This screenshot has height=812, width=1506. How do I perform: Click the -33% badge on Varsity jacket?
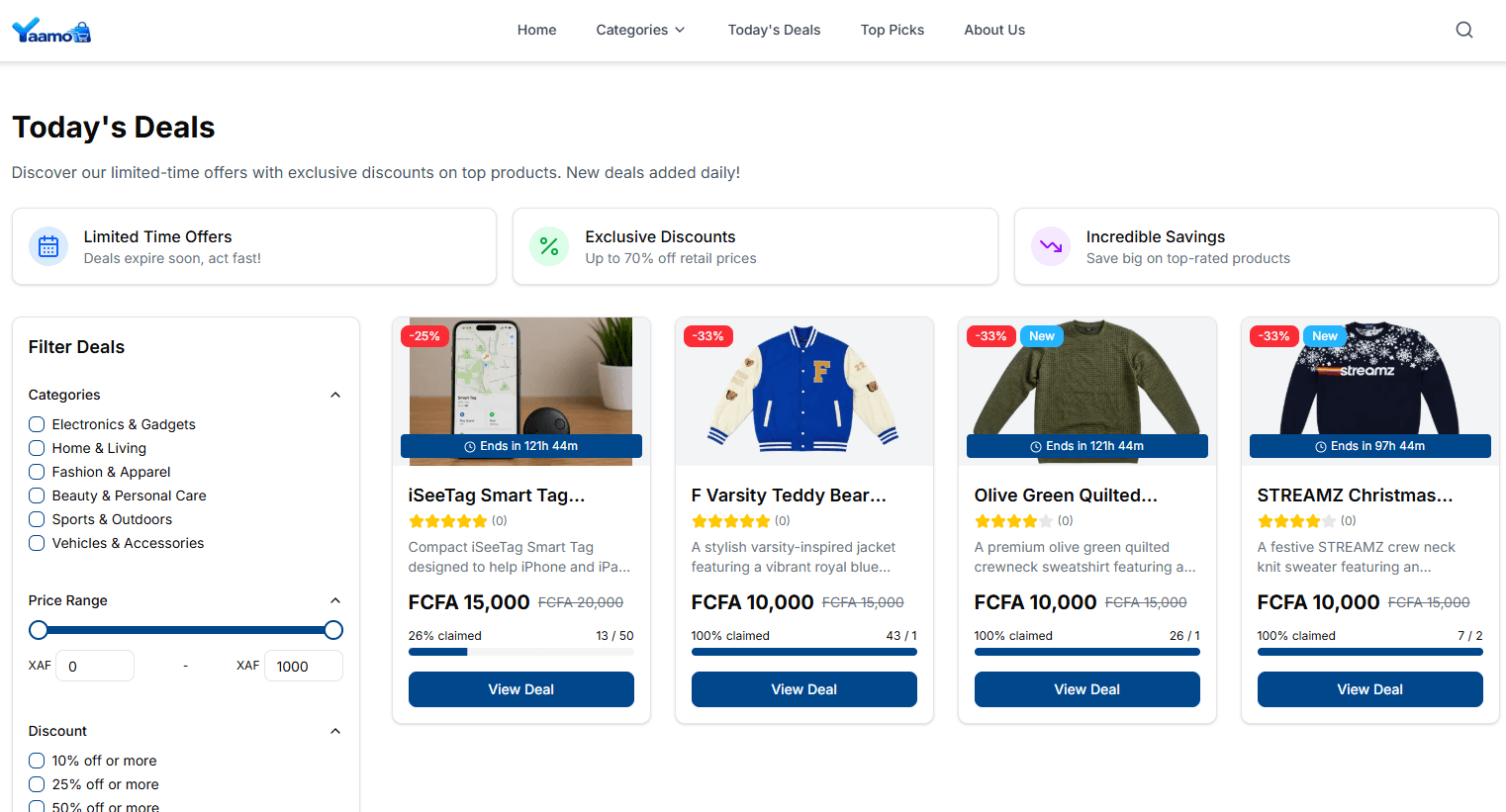(x=708, y=336)
